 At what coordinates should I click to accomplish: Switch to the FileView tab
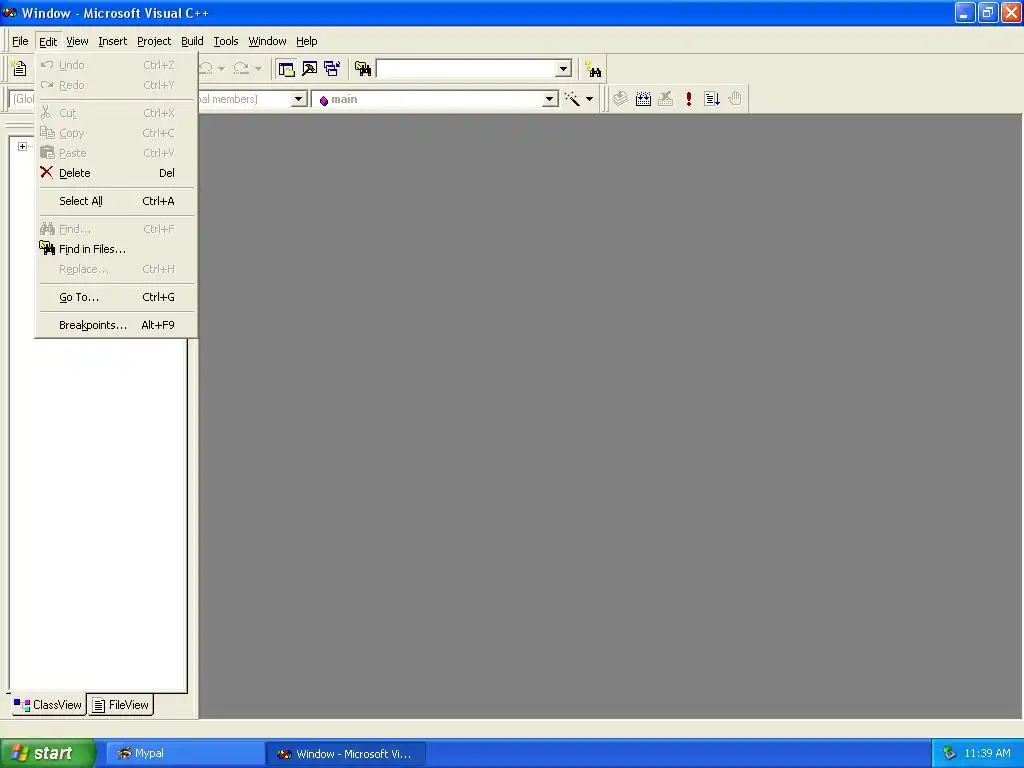[121, 705]
